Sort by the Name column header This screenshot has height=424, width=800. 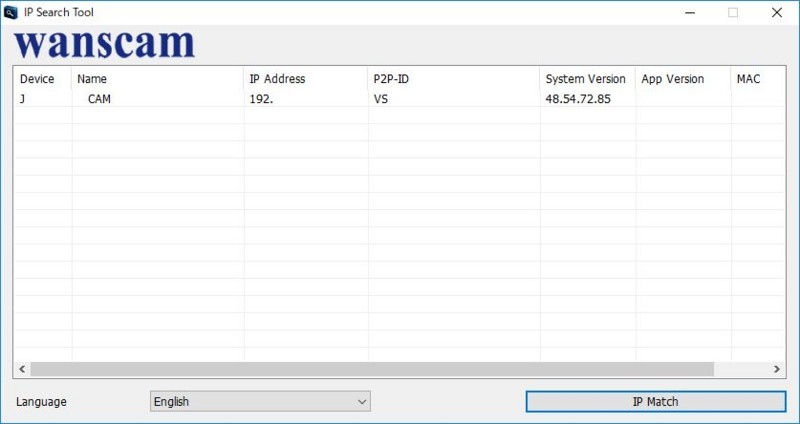point(158,79)
